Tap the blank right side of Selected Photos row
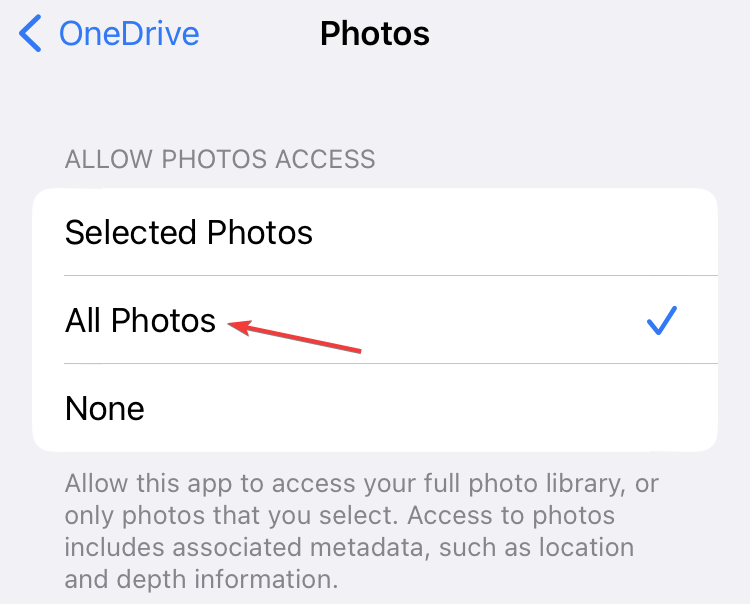Image resolution: width=750 pixels, height=604 pixels. pos(517,232)
